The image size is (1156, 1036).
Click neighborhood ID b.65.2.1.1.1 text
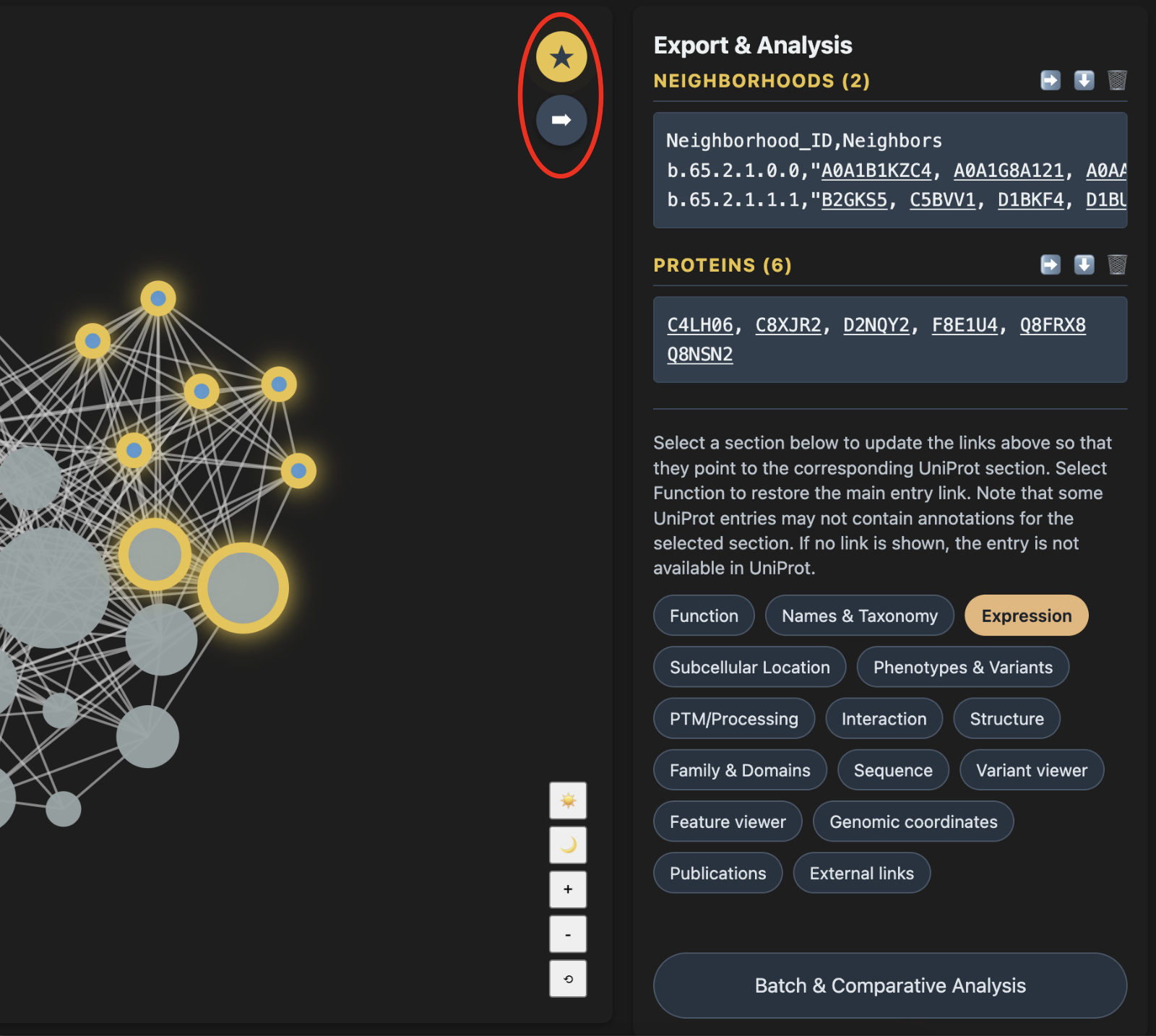[733, 199]
